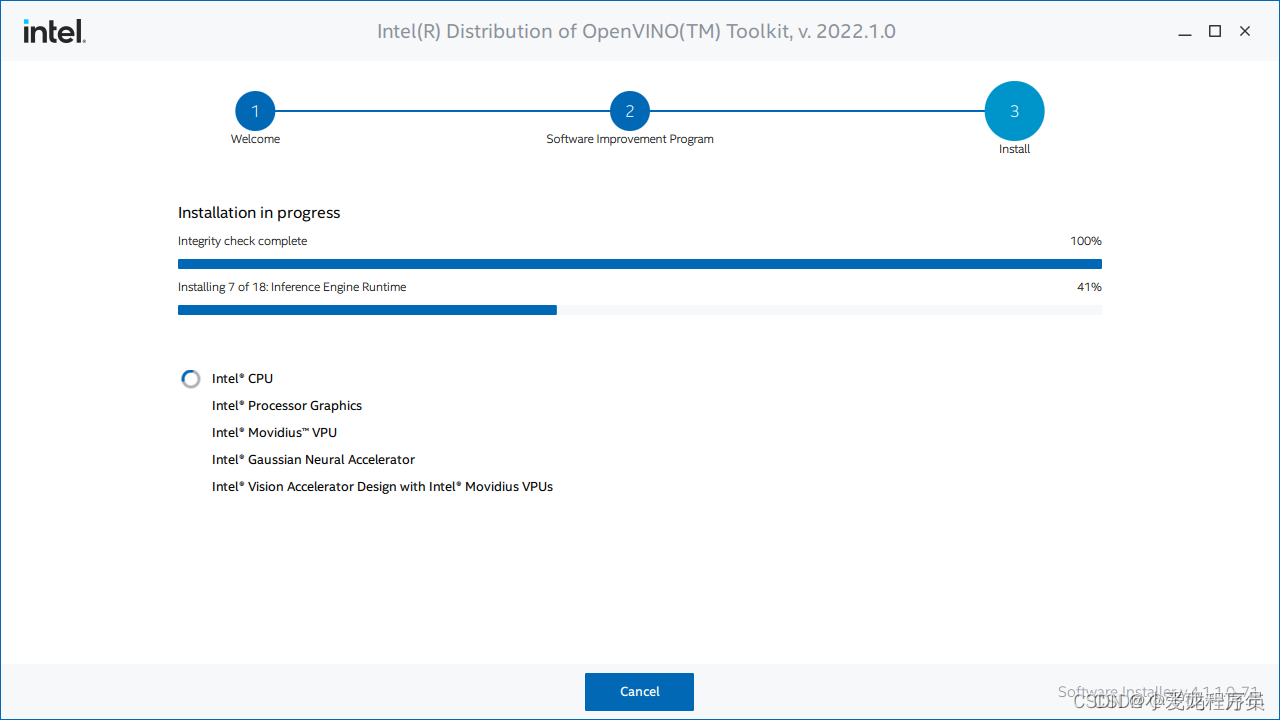Select step 1 Welcome circle
Viewport: 1280px width, 720px height.
tap(255, 111)
